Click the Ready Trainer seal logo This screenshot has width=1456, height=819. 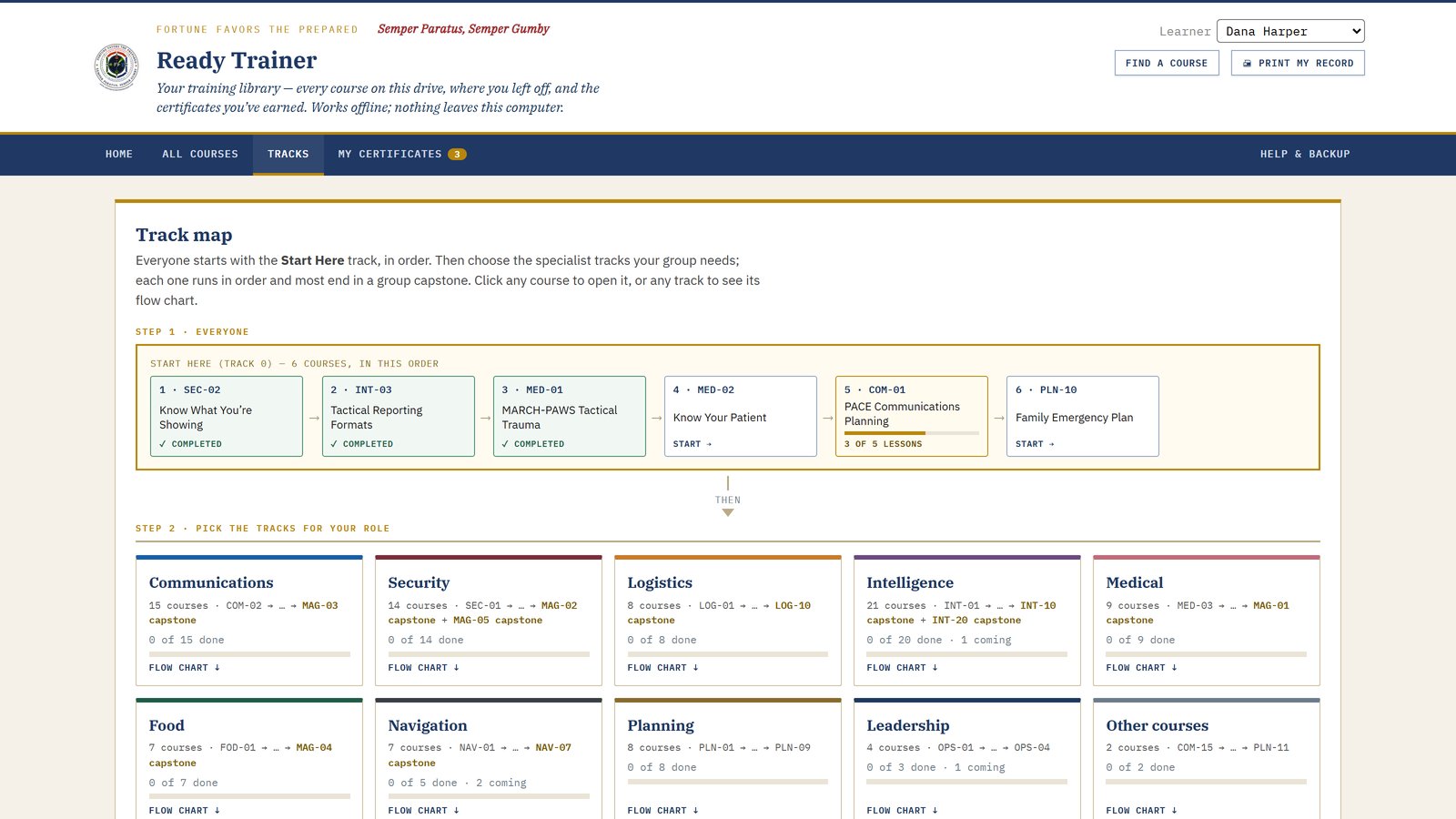coord(117,67)
